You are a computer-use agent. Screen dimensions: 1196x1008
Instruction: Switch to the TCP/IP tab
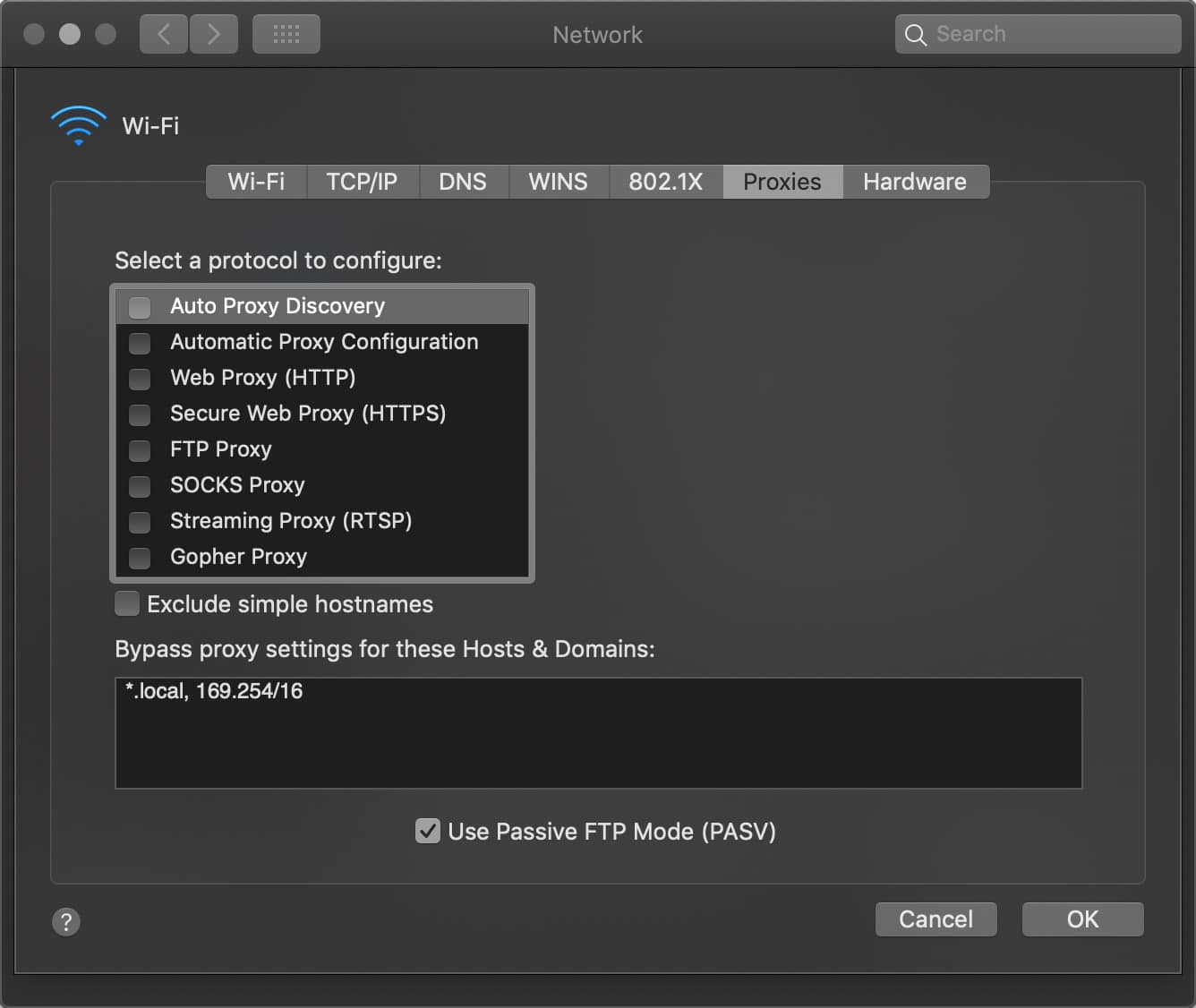[362, 182]
